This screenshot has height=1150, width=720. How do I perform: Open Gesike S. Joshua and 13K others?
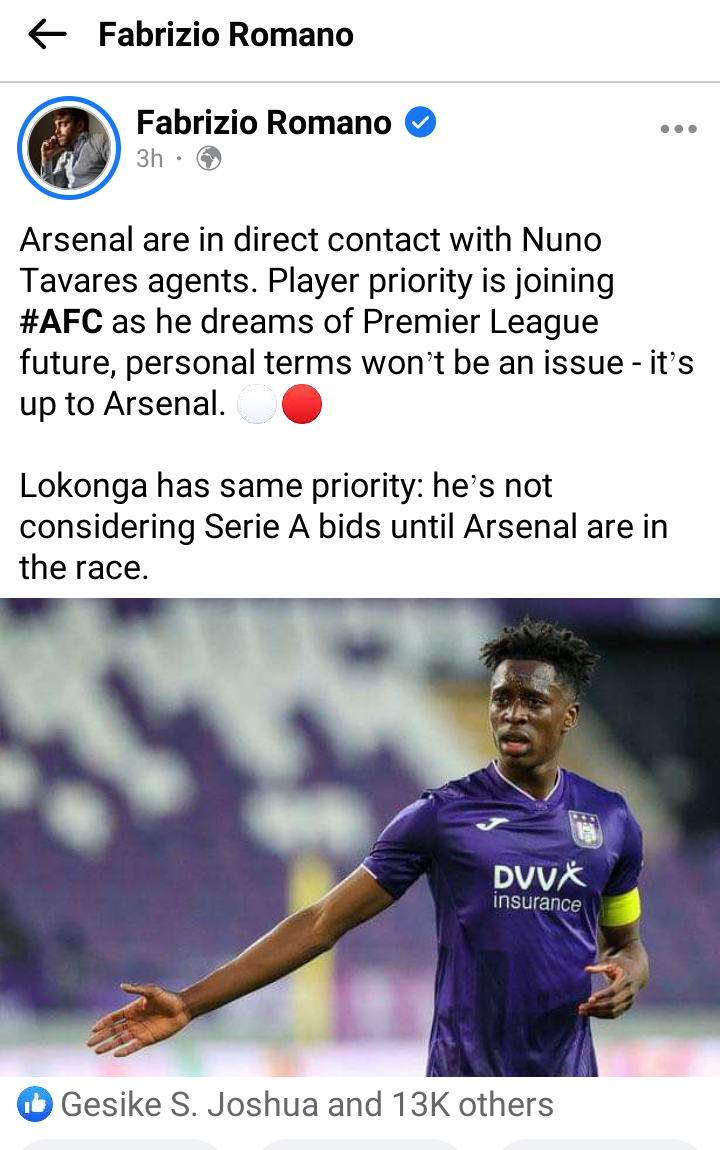pos(306,1105)
